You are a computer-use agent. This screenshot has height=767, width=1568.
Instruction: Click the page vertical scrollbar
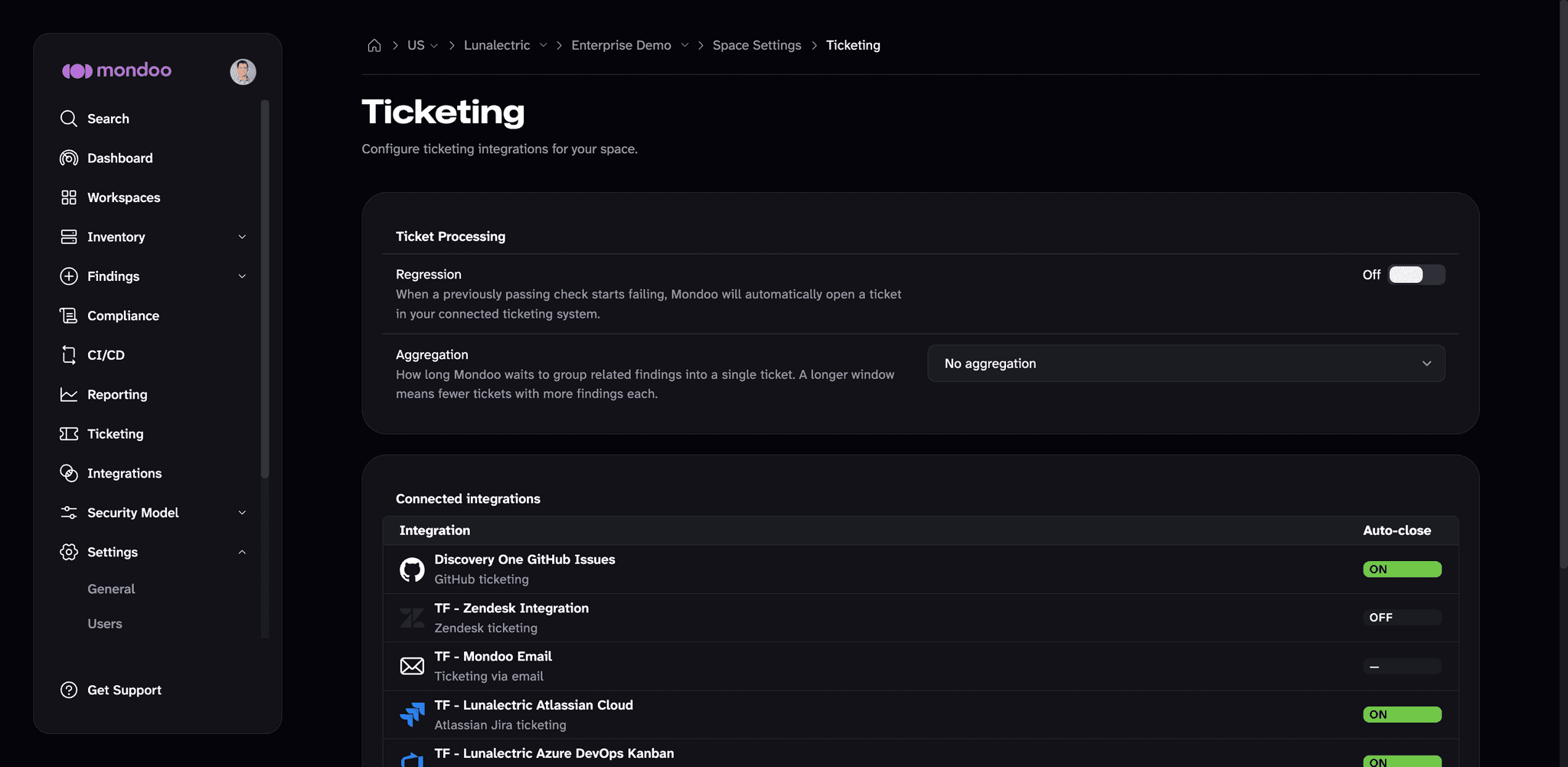pos(1563,283)
